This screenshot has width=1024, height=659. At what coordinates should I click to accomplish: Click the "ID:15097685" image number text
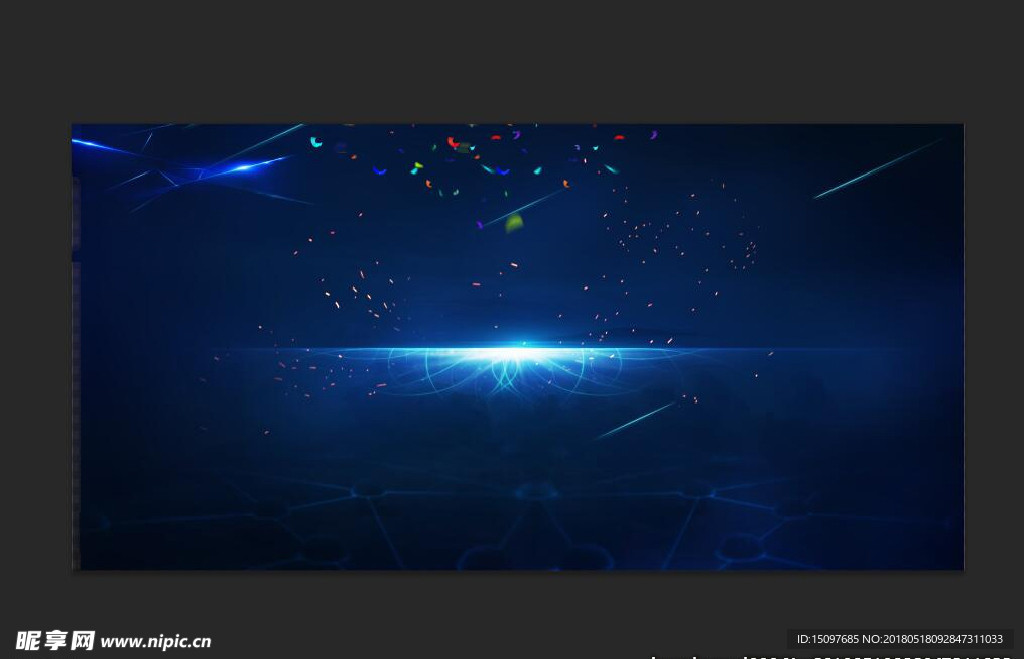point(827,639)
